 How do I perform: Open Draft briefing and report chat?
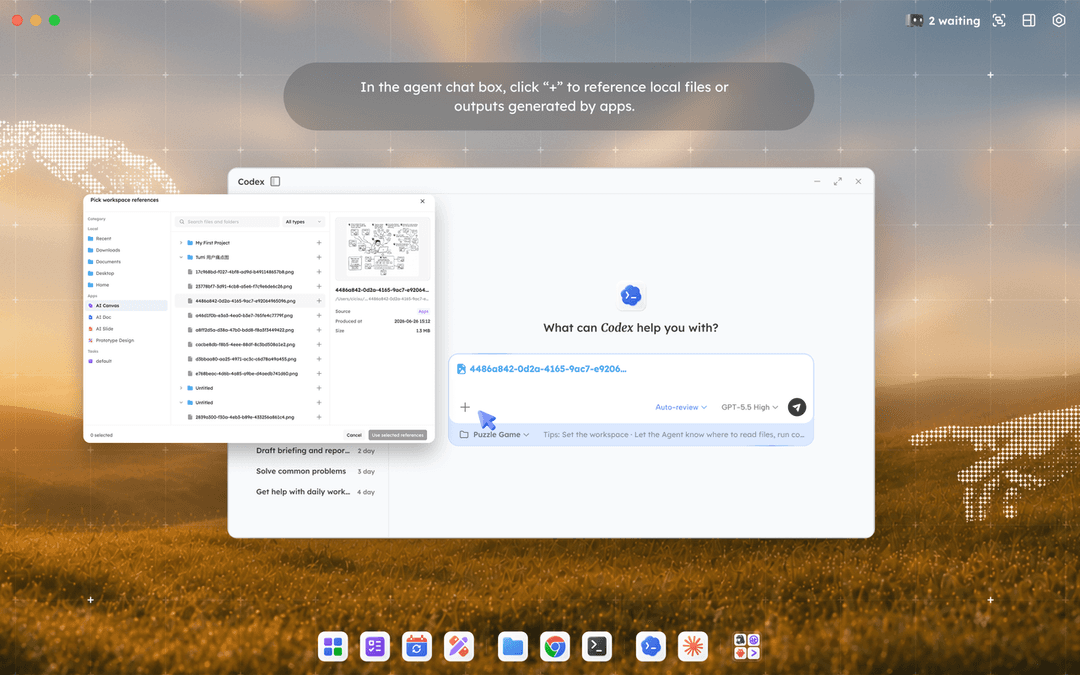(x=315, y=450)
